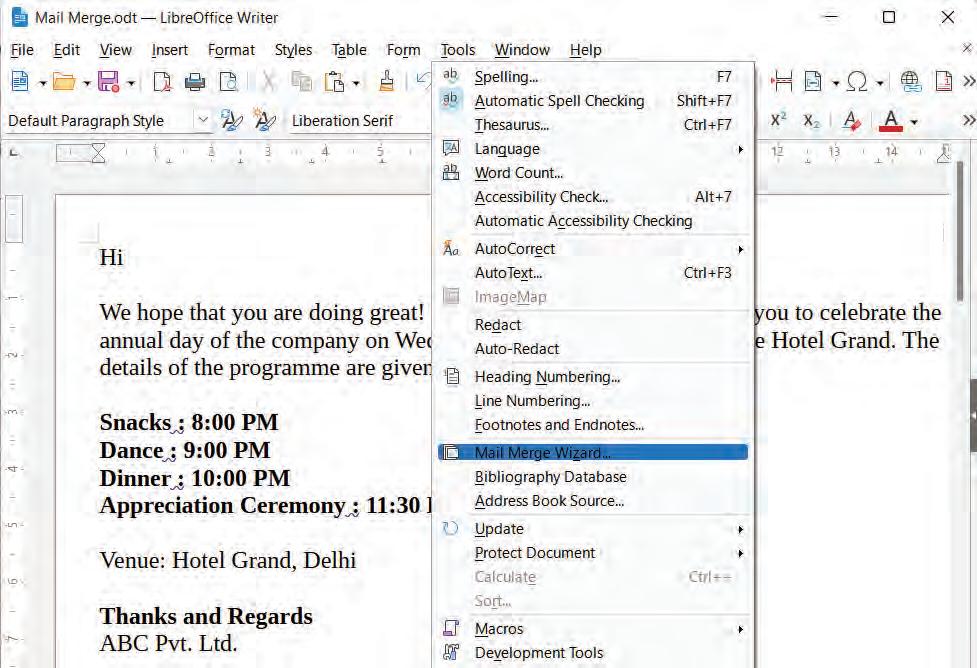
Task: Click the Word Count menu icon
Action: coord(450,172)
